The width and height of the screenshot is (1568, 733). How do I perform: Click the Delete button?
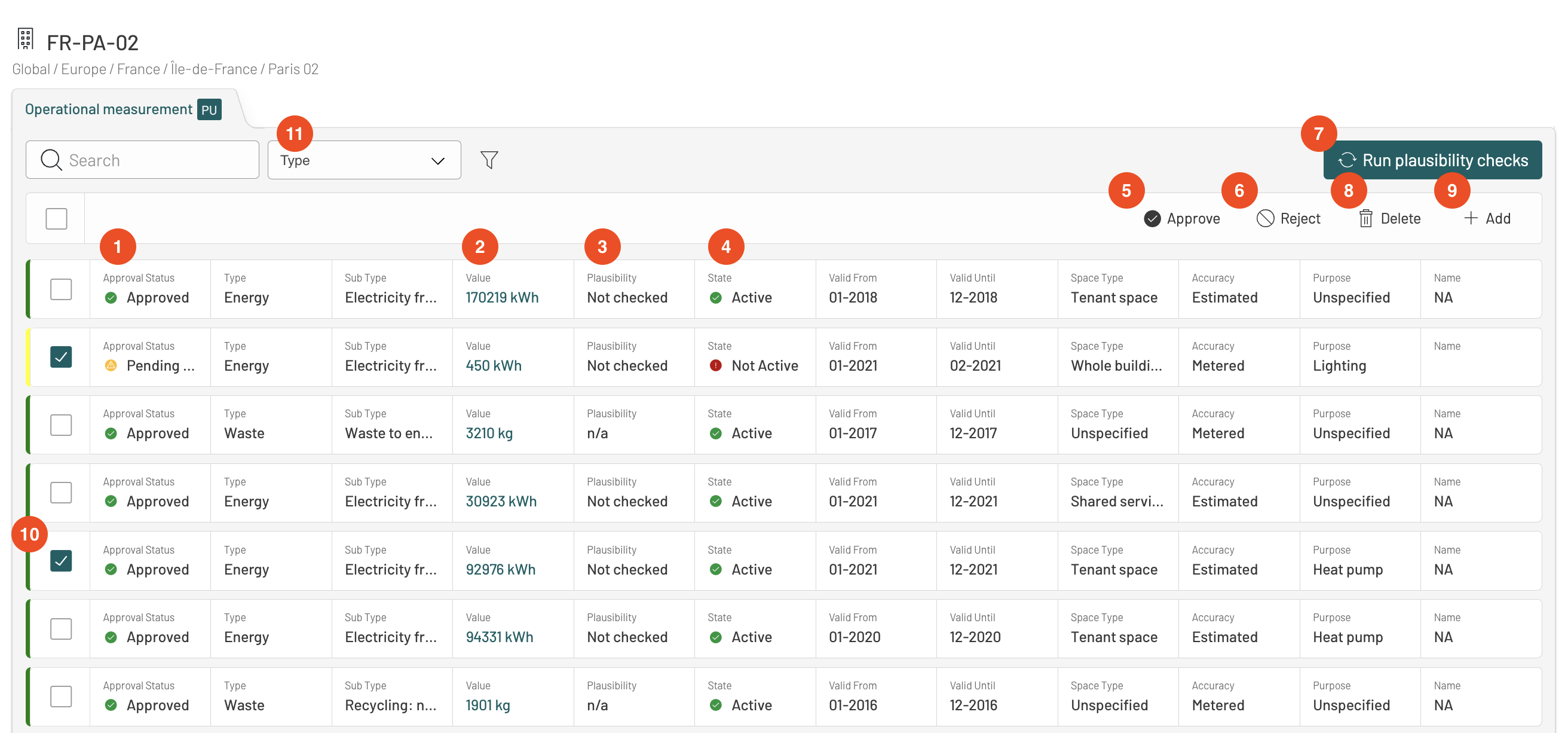pyautogui.click(x=1390, y=218)
